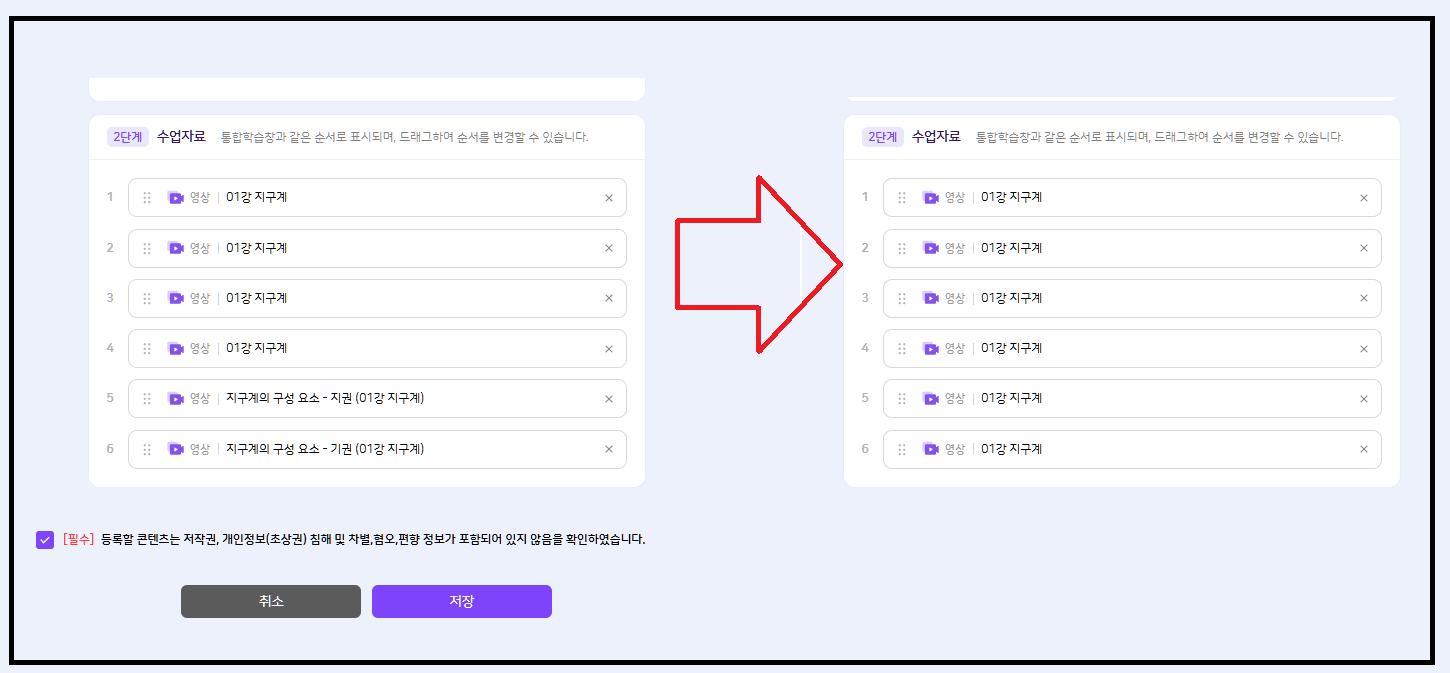Select drag handle of right panel row 4

point(902,349)
